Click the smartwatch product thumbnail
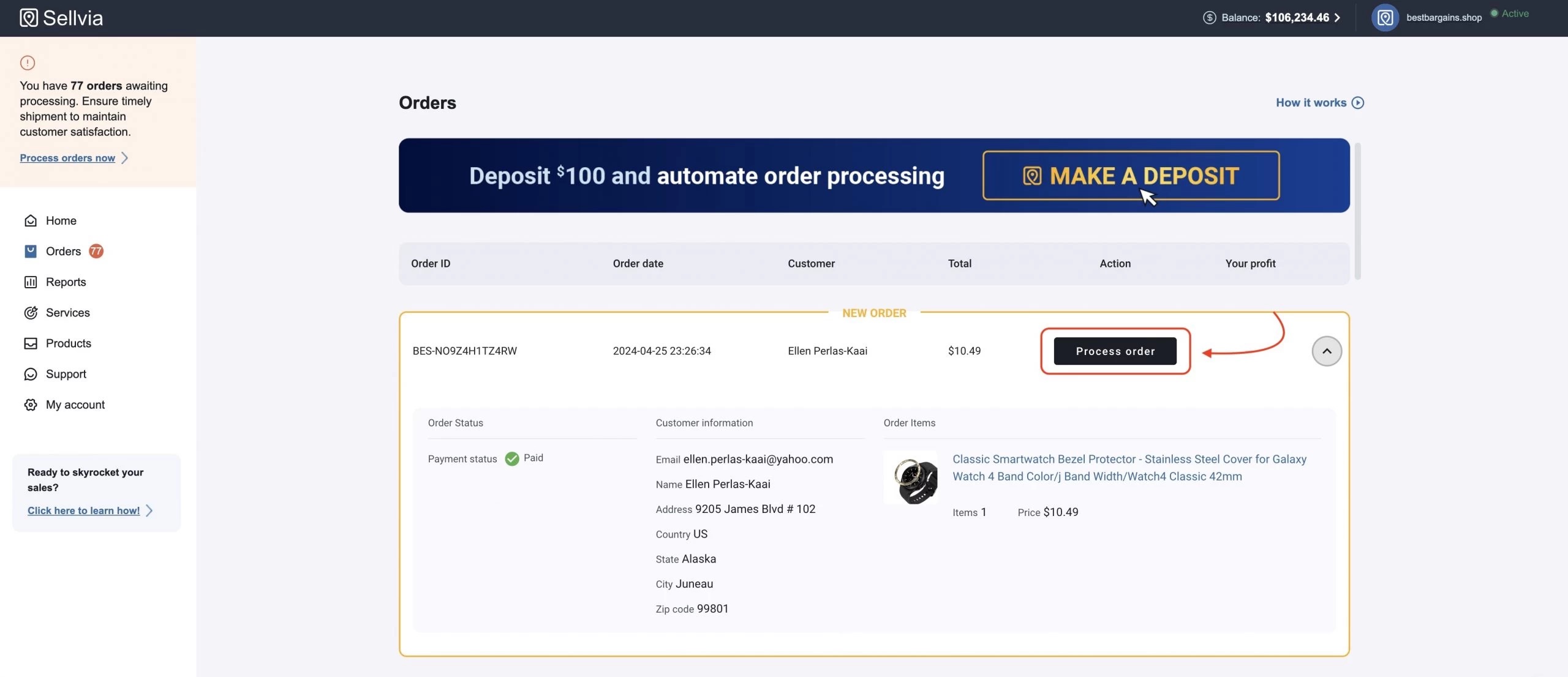This screenshot has height=677, width=1568. click(911, 478)
